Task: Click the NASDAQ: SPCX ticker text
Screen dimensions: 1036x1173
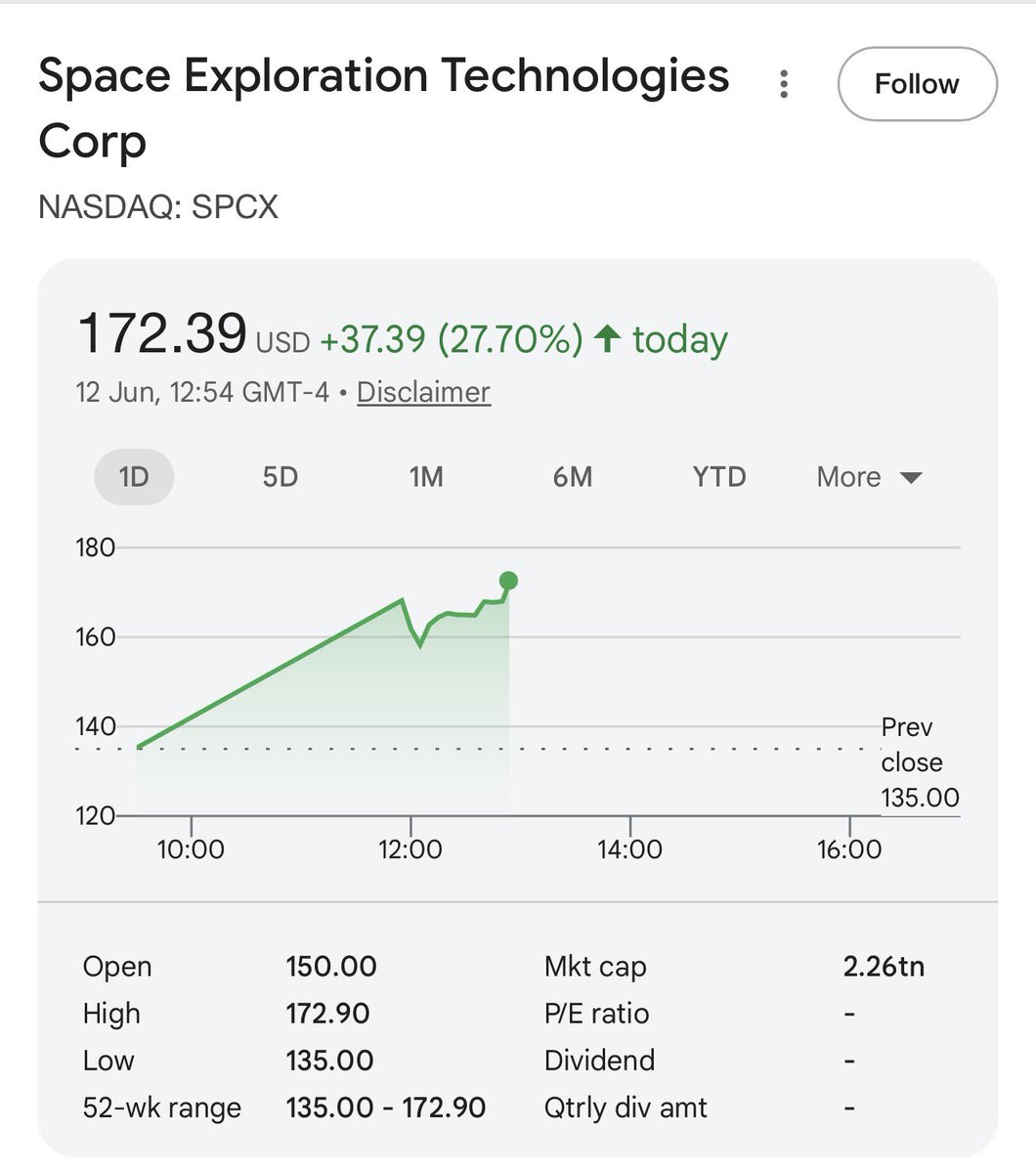Action: click(x=158, y=207)
